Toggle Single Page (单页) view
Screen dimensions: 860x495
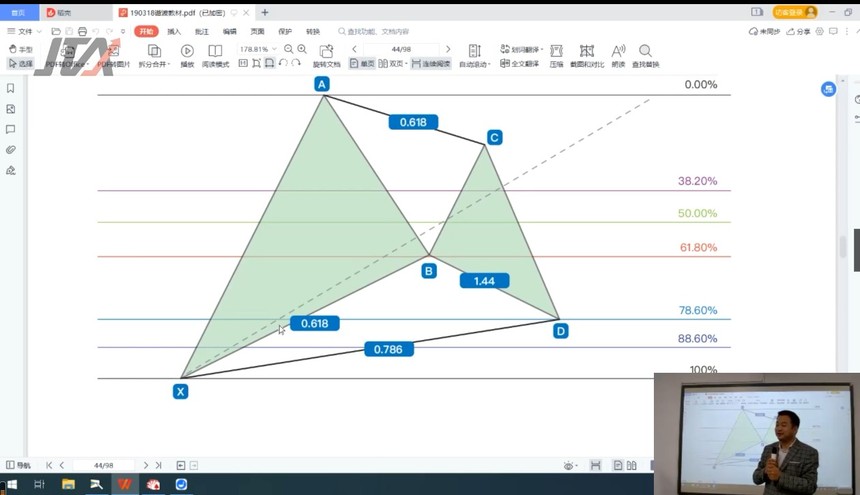[x=362, y=64]
